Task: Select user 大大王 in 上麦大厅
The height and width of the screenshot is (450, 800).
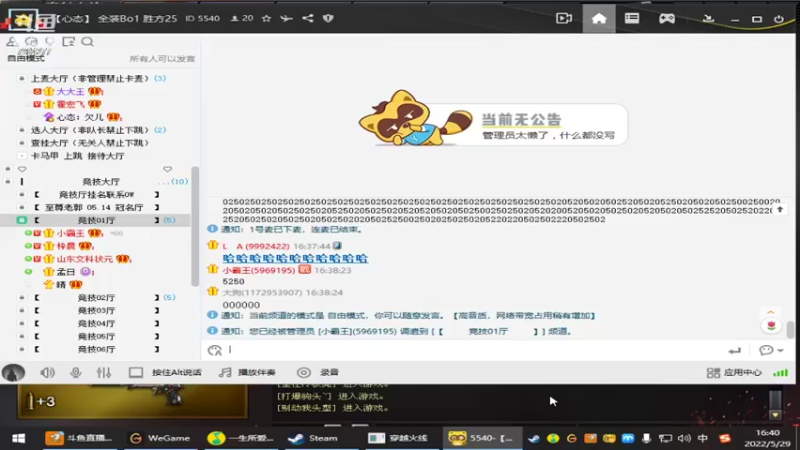Action: pyautogui.click(x=70, y=91)
